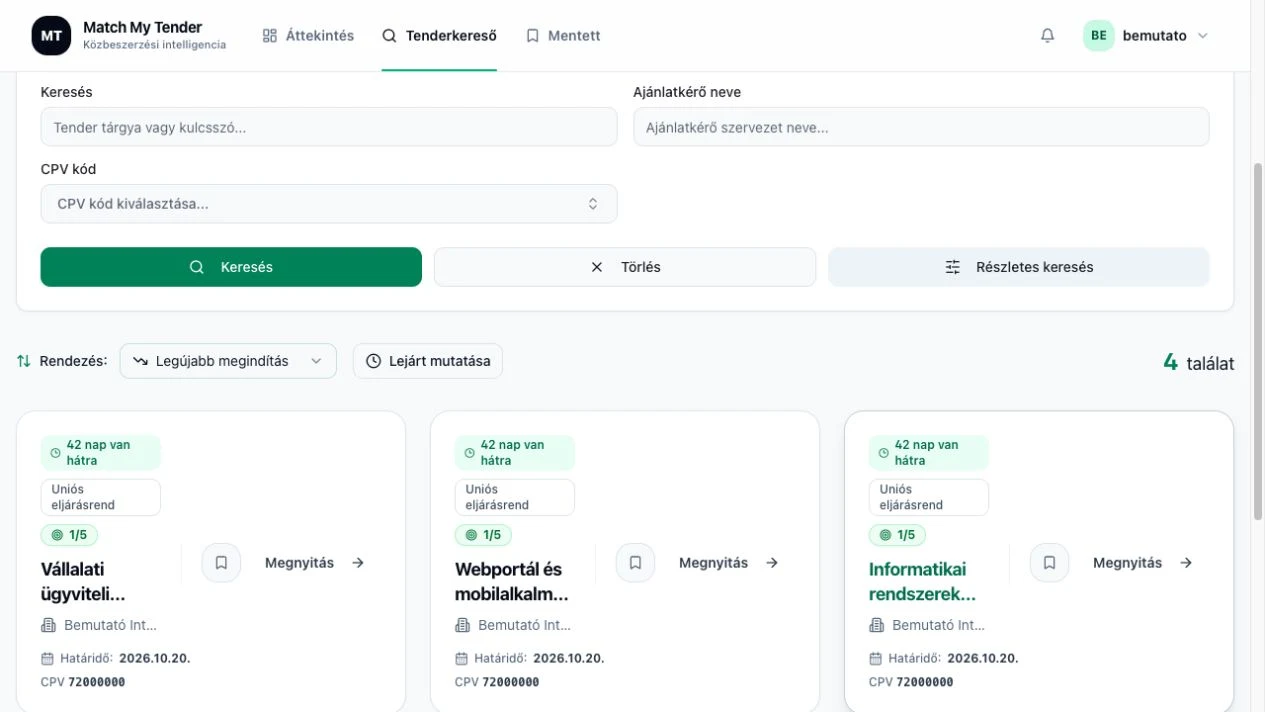Bookmark the Webportál és mobilalkalm tender
Viewport: 1265px width, 712px height.
635,563
